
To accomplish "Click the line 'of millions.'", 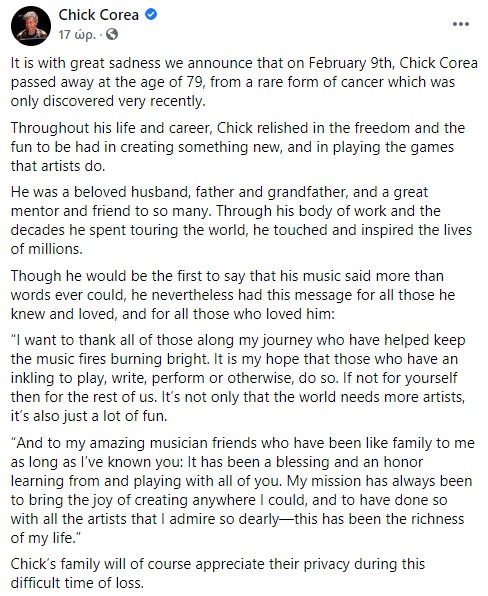I will tap(46, 249).
